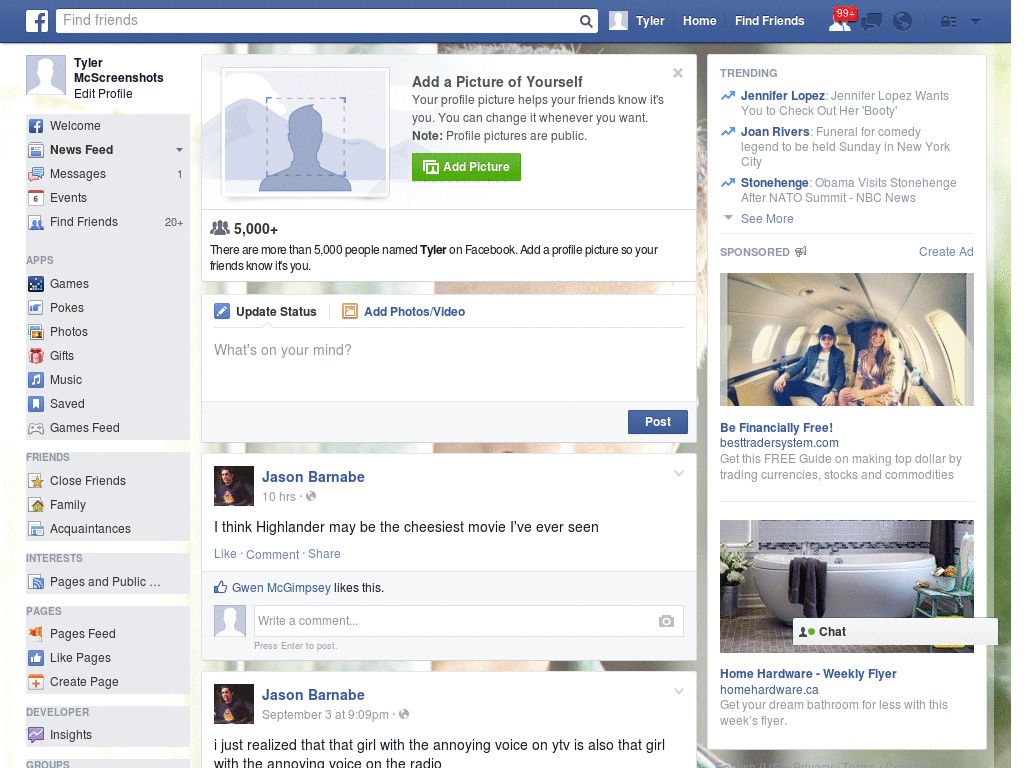
Task: Share the Highlander post
Action: coord(324,554)
